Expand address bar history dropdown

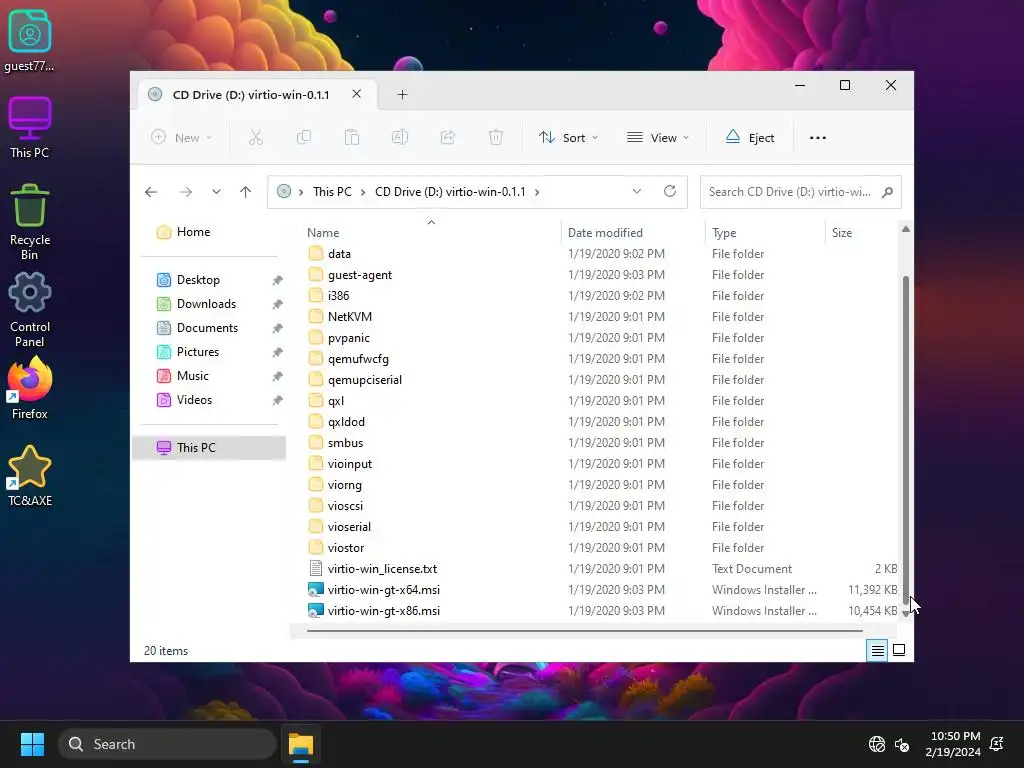coord(637,191)
